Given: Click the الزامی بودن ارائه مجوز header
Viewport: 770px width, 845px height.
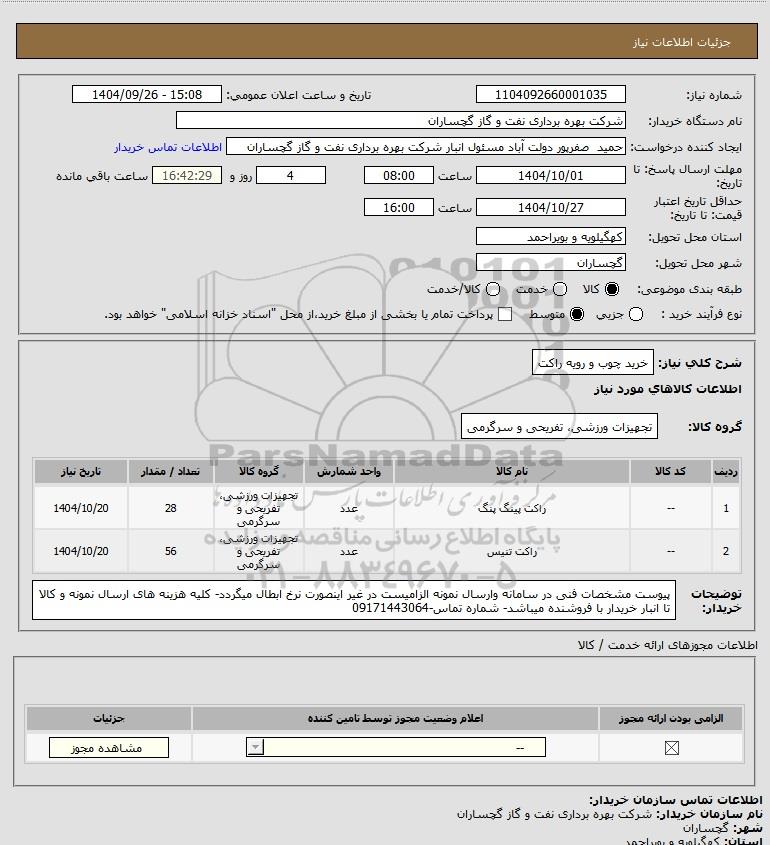Looking at the screenshot, I should (671, 718).
